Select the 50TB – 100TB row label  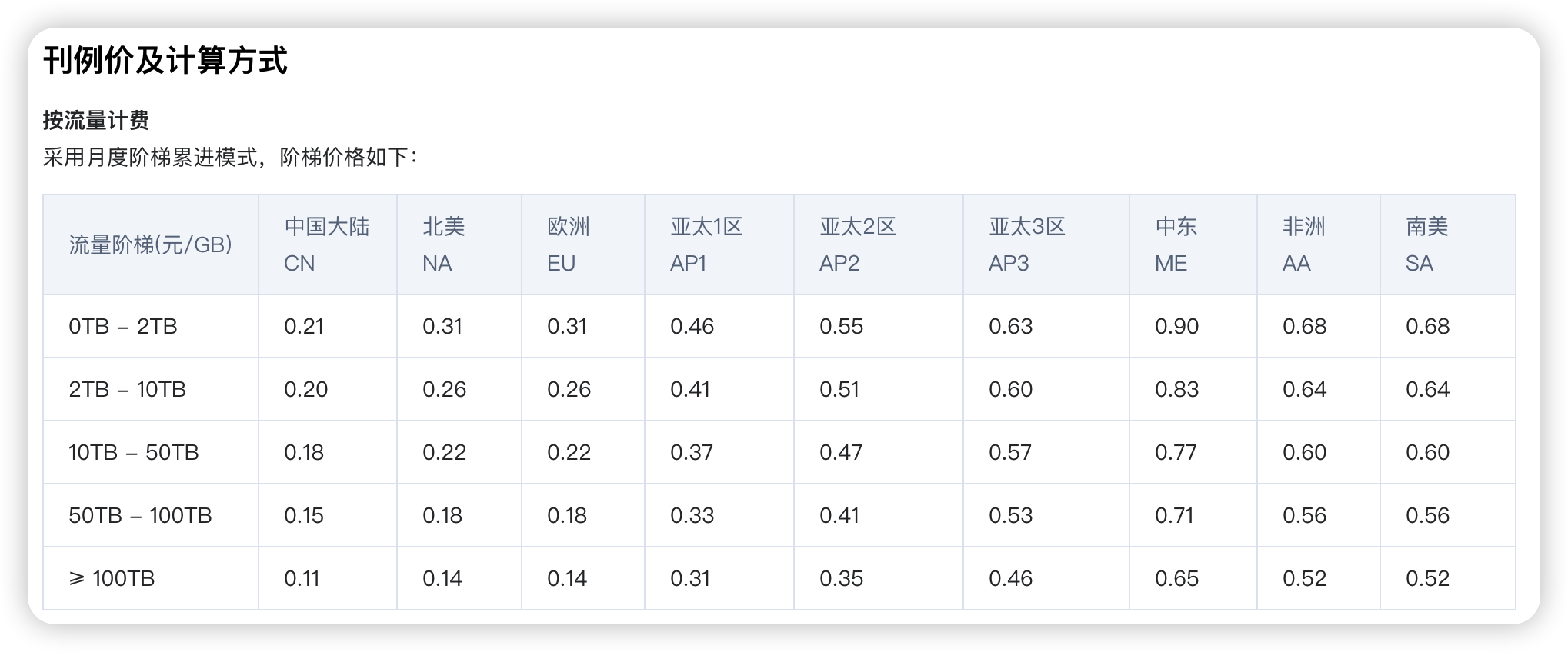pos(140,516)
